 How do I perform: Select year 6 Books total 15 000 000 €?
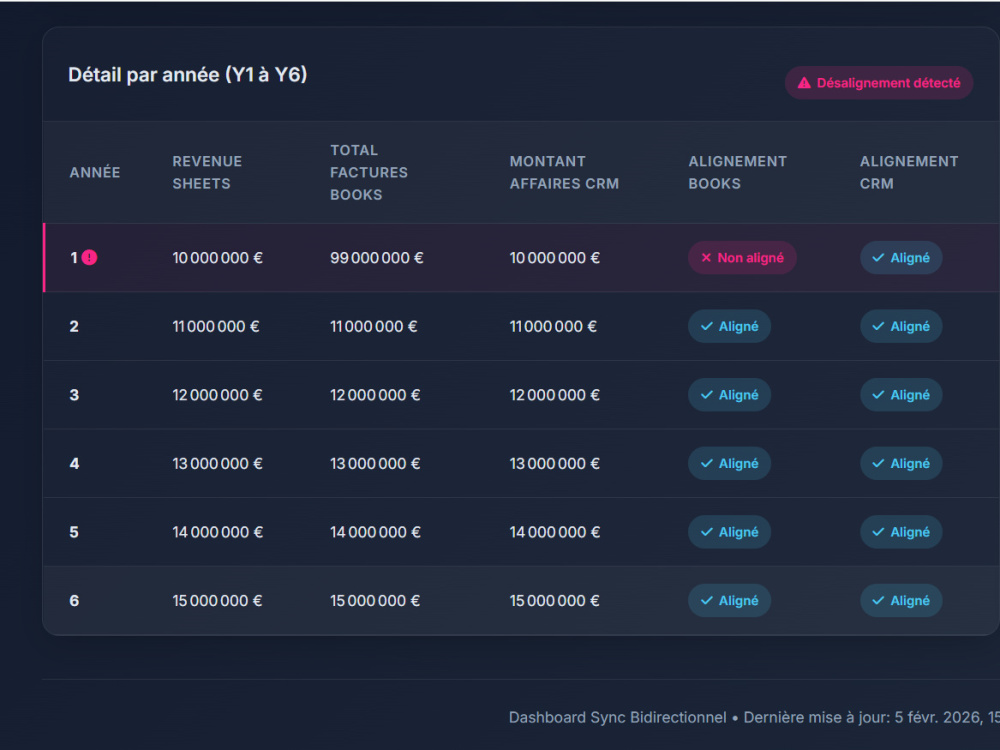[375, 601]
